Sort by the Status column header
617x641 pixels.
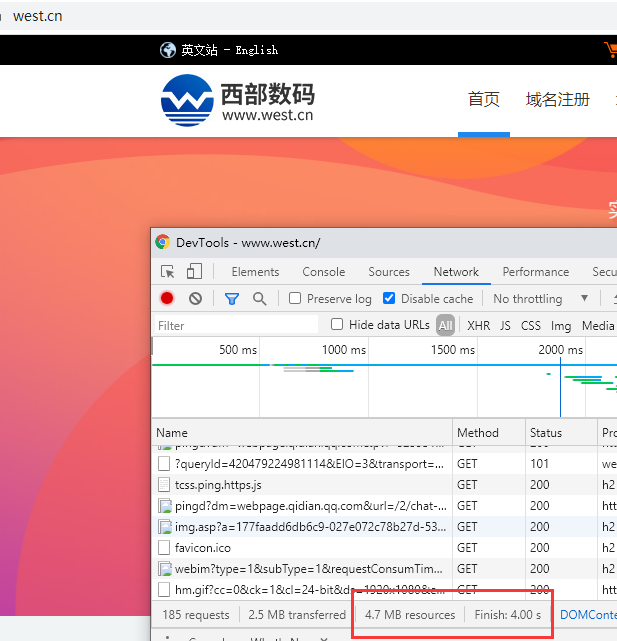[x=561, y=433]
